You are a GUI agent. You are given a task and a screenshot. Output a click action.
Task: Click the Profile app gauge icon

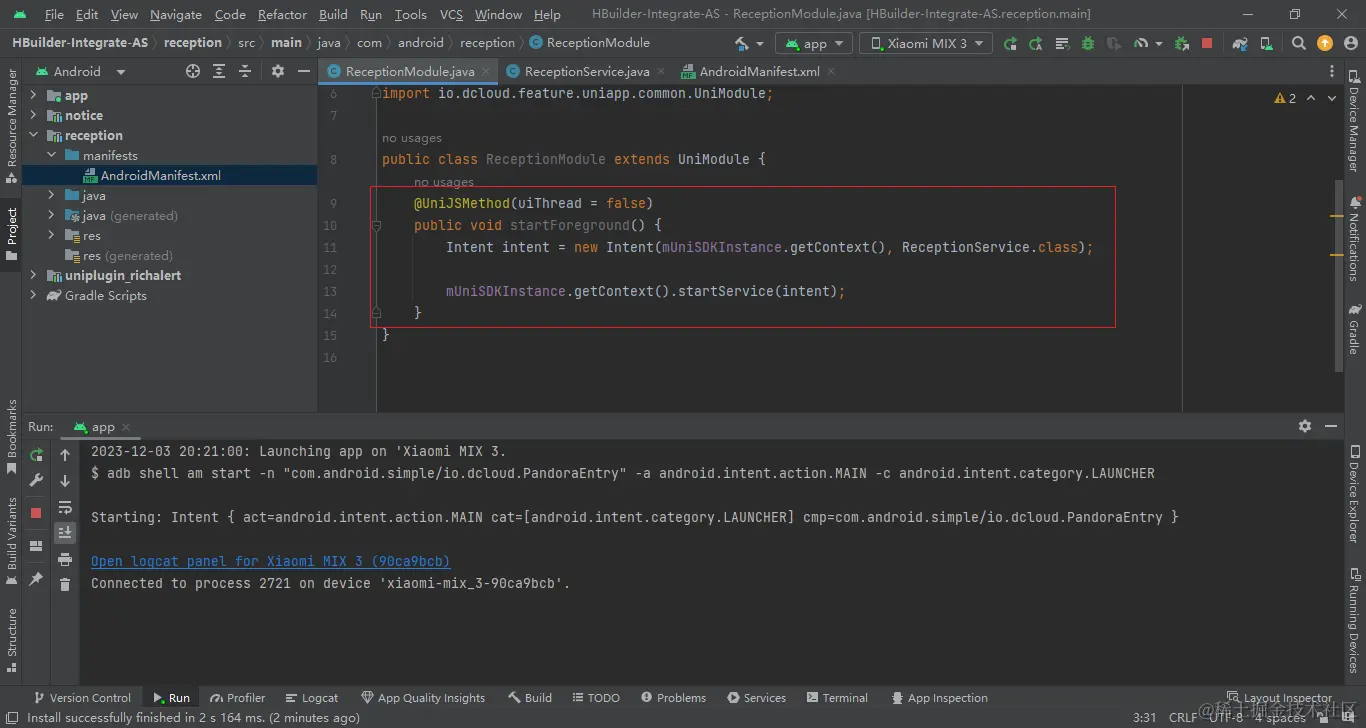(1141, 43)
